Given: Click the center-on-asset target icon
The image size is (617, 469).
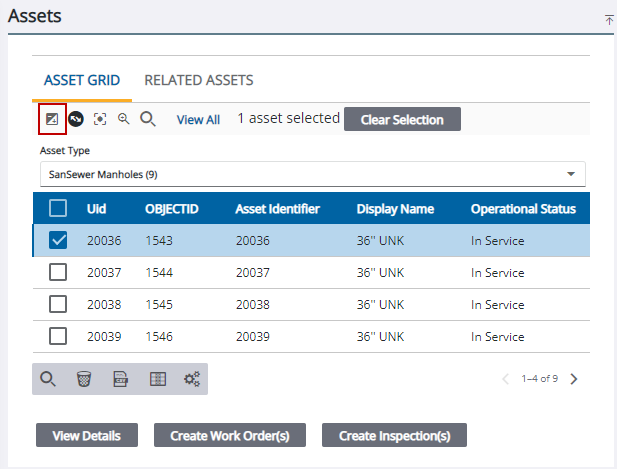Looking at the screenshot, I should click(x=100, y=119).
